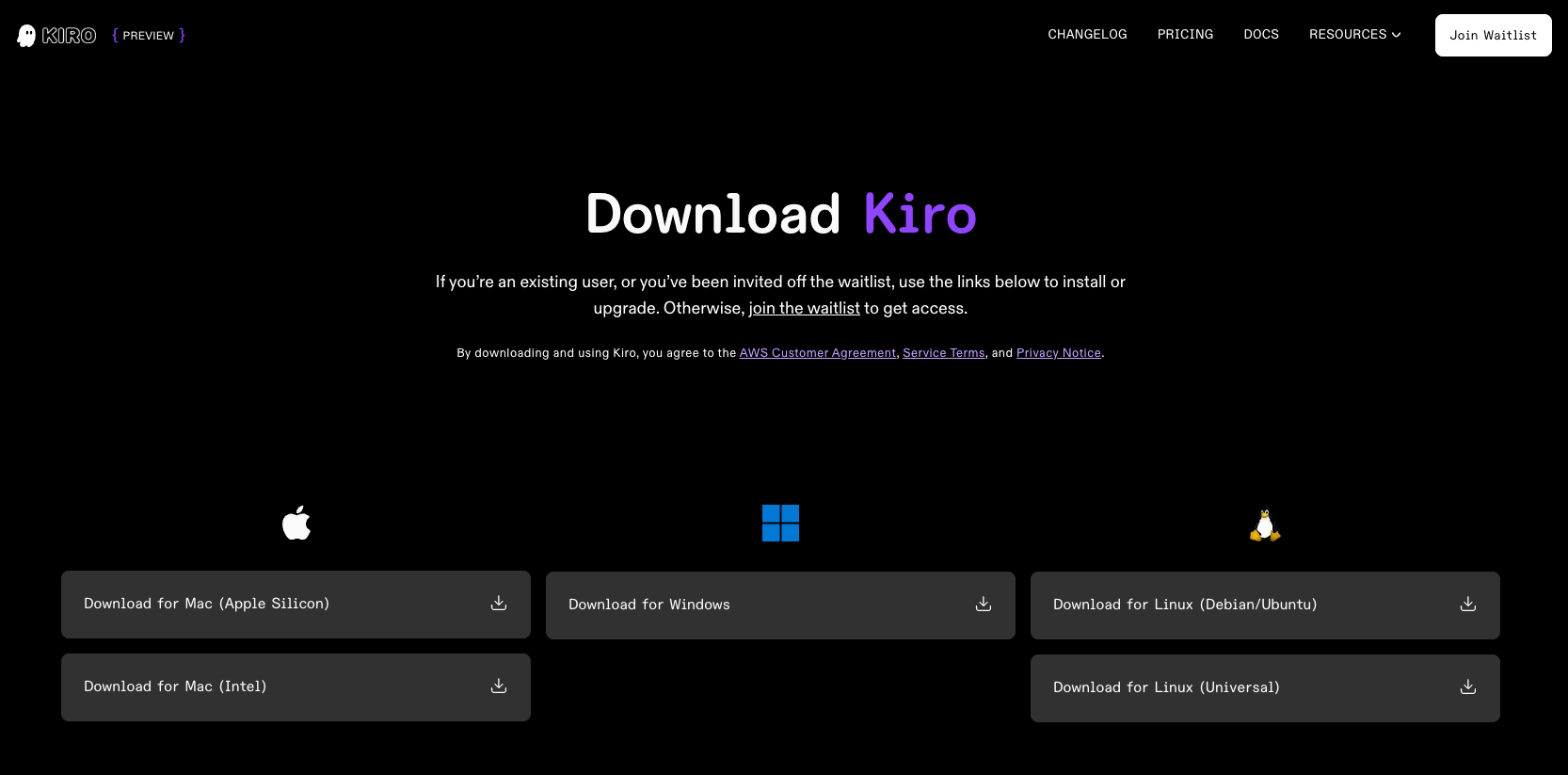Screen dimensions: 1568x775
Task: Click download arrow for Mac Intel
Action: 499,686
